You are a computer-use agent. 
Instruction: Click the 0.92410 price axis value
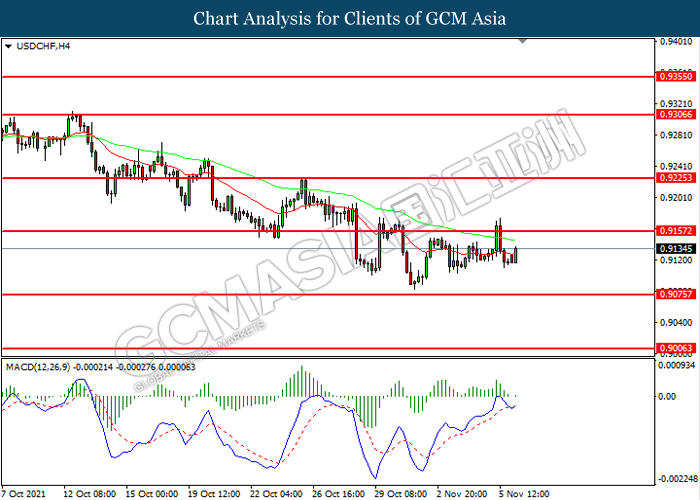676,166
